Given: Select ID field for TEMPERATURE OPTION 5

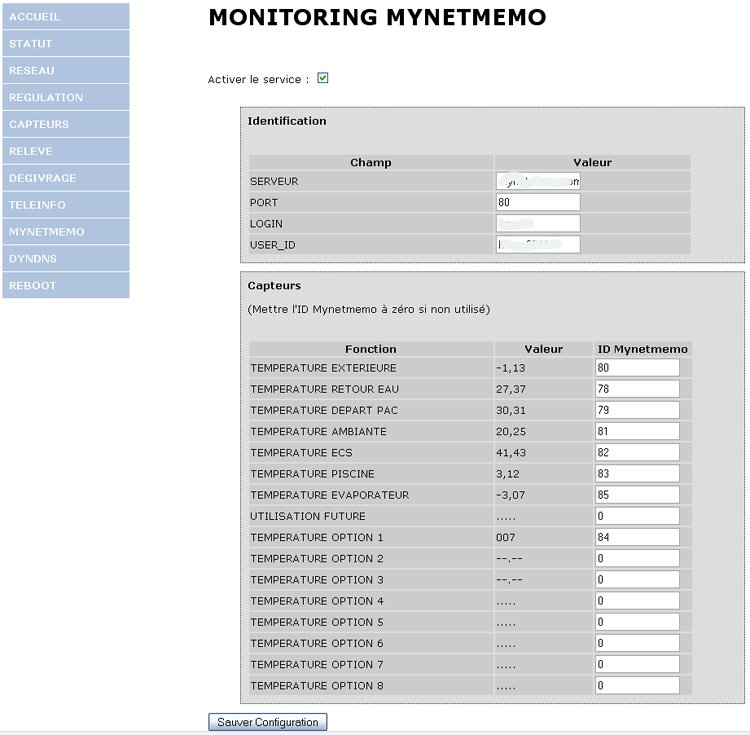Looking at the screenshot, I should tap(637, 622).
